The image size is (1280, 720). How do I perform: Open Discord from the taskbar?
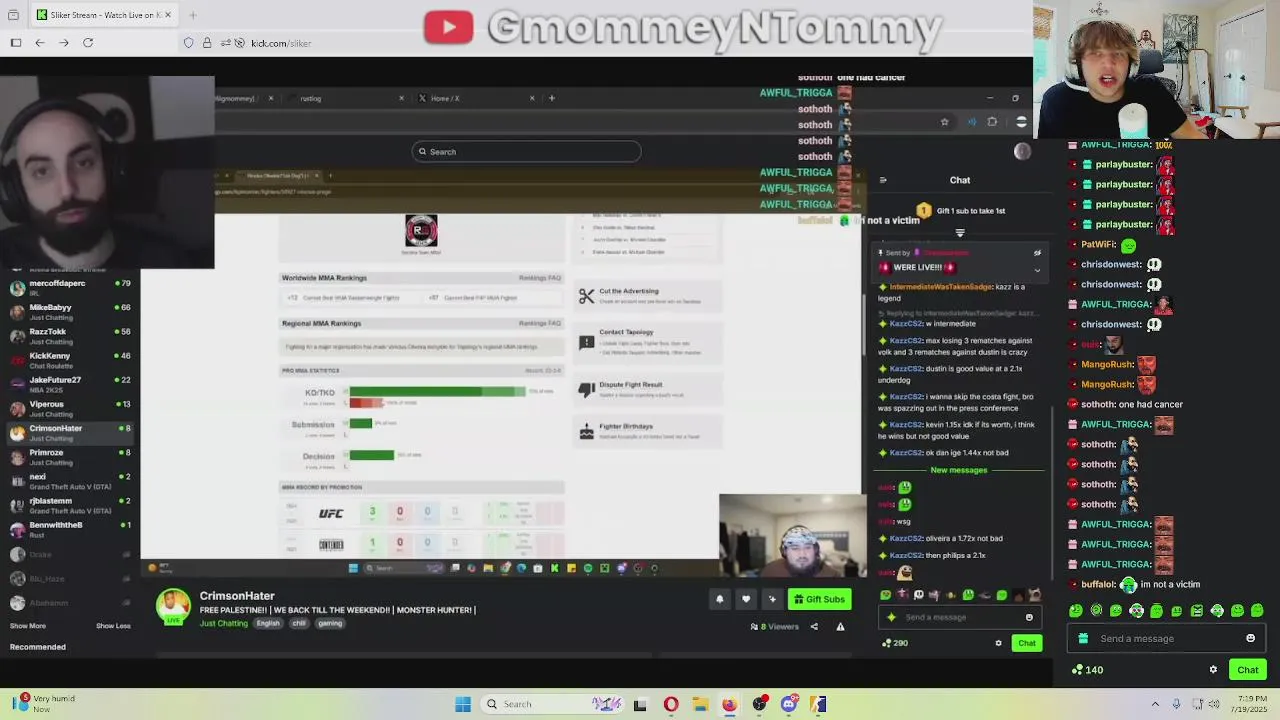[x=789, y=704]
